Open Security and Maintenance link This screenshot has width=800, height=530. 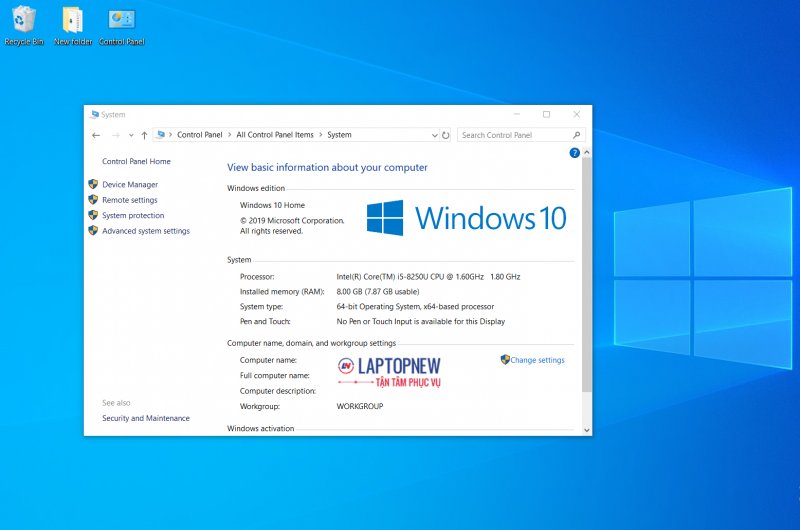[145, 418]
